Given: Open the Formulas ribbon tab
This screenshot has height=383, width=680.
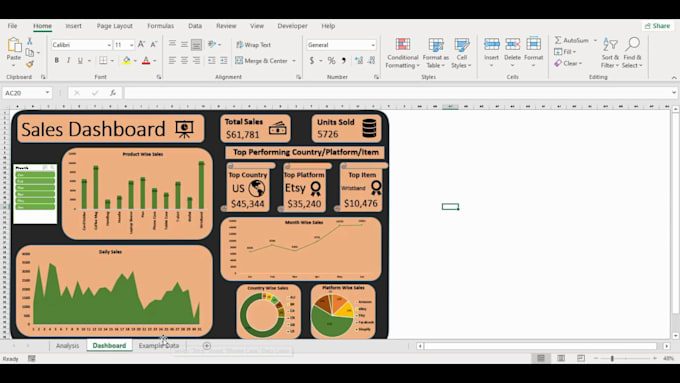Looking at the screenshot, I should pyautogui.click(x=160, y=26).
